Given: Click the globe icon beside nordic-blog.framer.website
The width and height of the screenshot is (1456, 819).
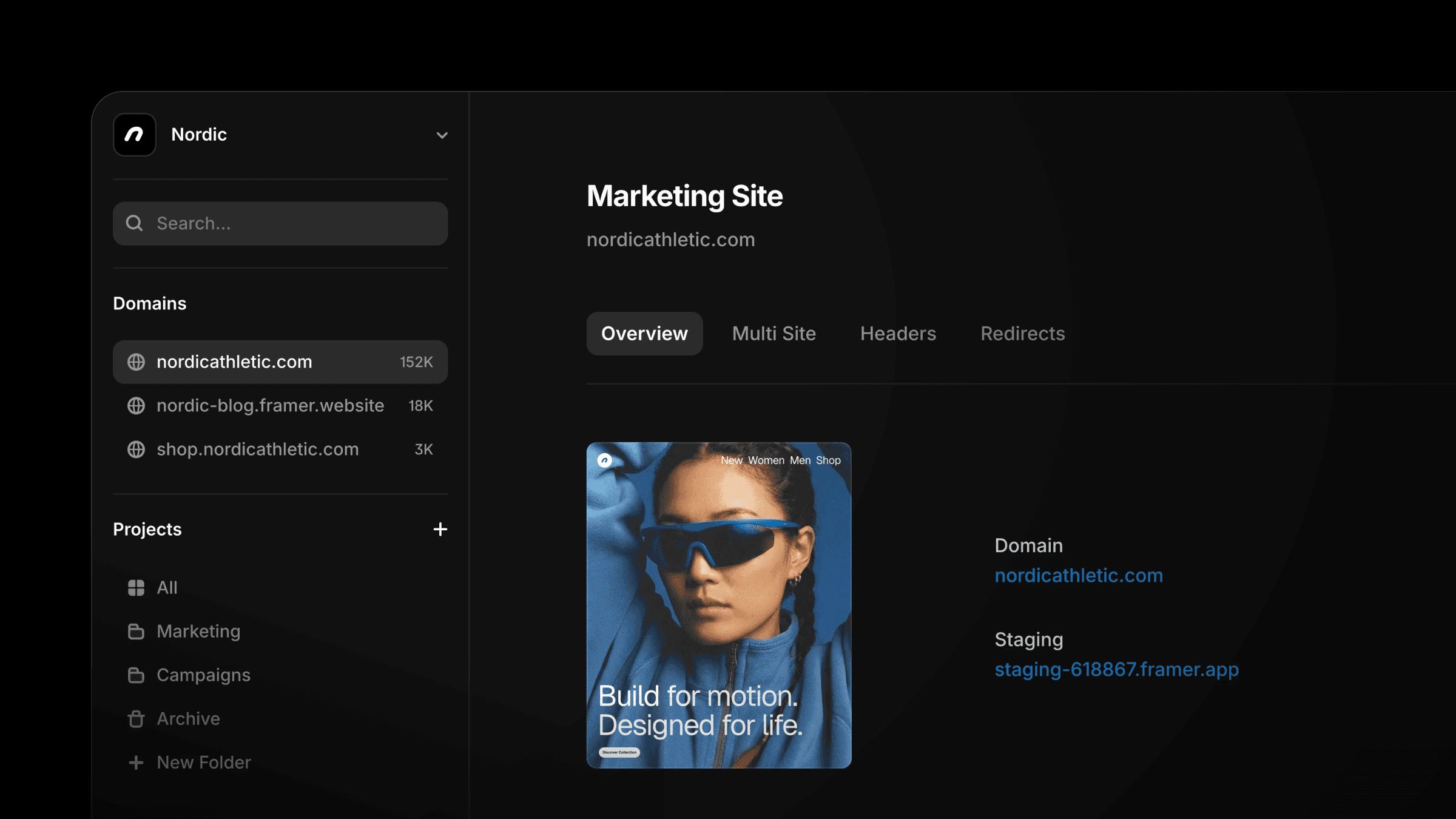Looking at the screenshot, I should 136,406.
